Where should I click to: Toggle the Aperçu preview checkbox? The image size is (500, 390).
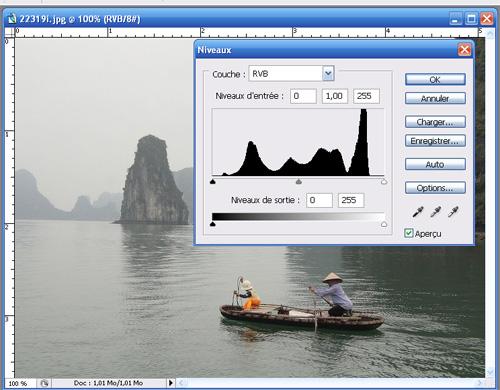pyautogui.click(x=409, y=233)
